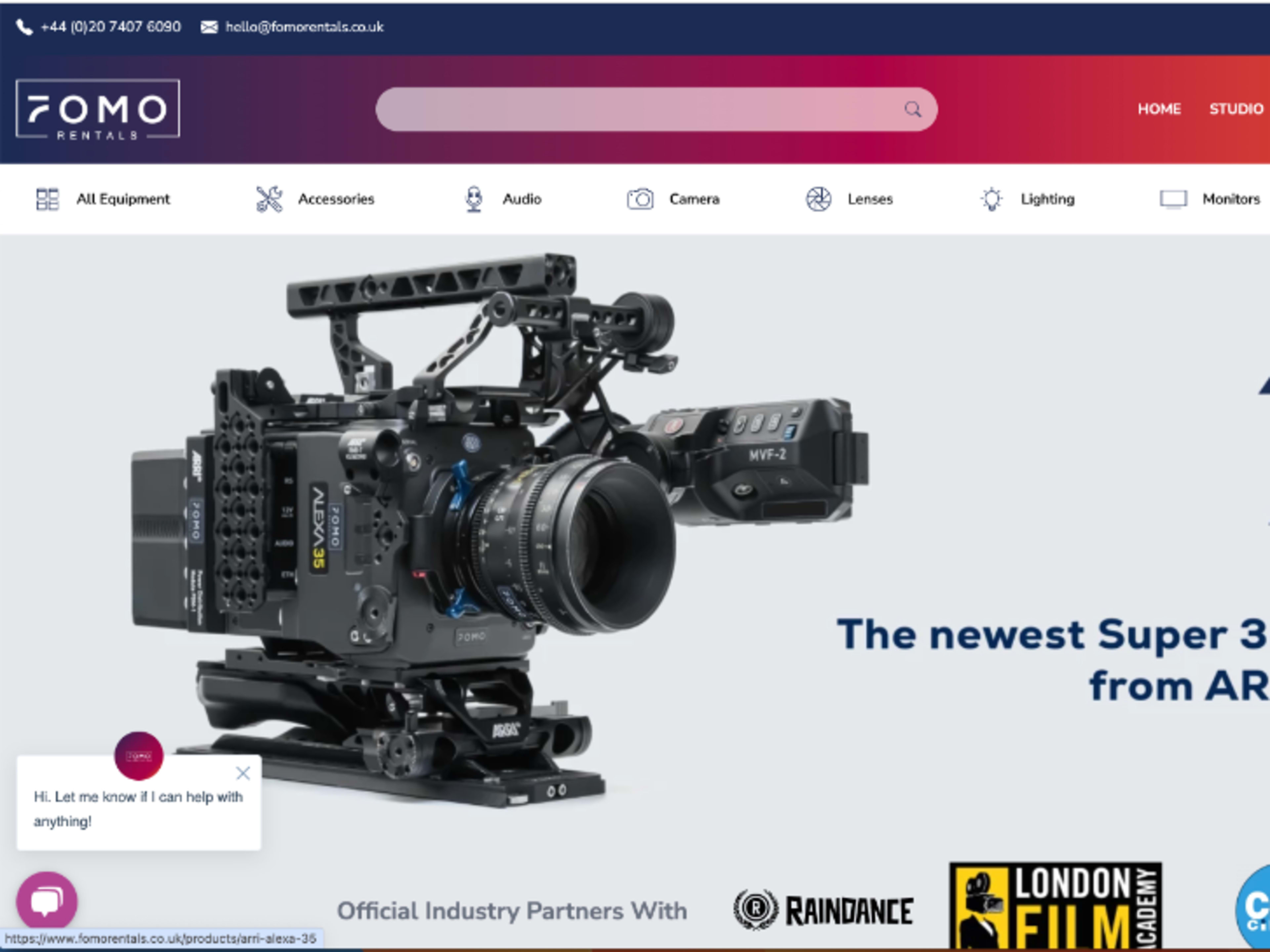Open the Lenses category
The width and height of the screenshot is (1270, 952).
pos(870,199)
